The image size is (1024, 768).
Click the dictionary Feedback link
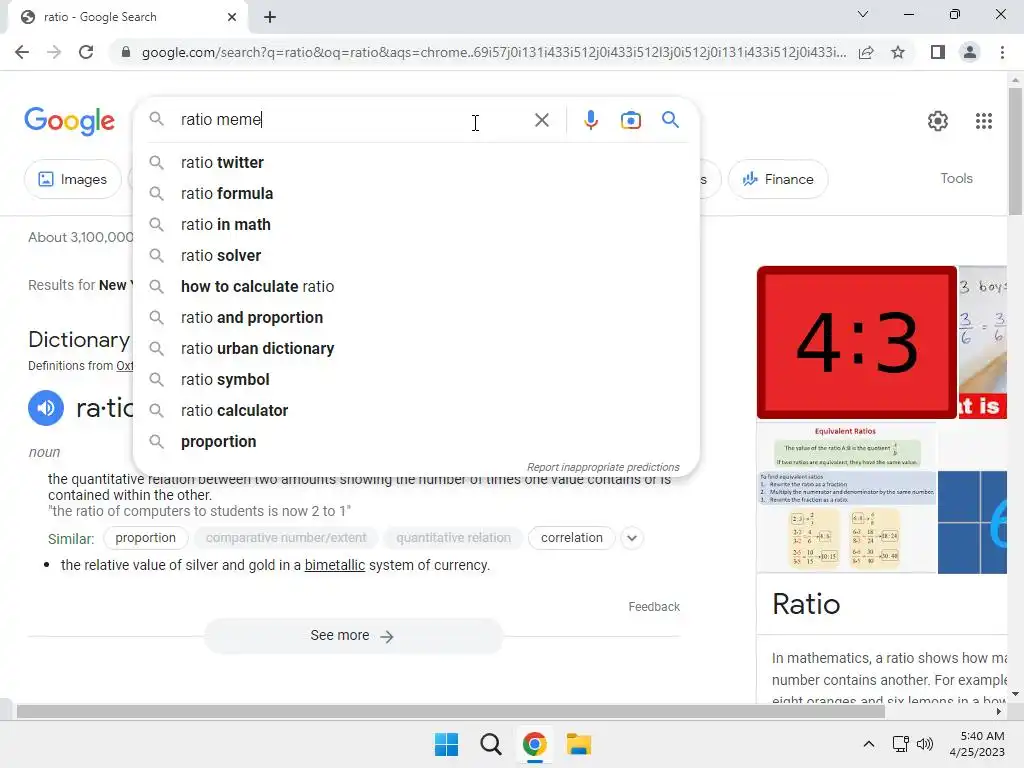click(x=654, y=607)
